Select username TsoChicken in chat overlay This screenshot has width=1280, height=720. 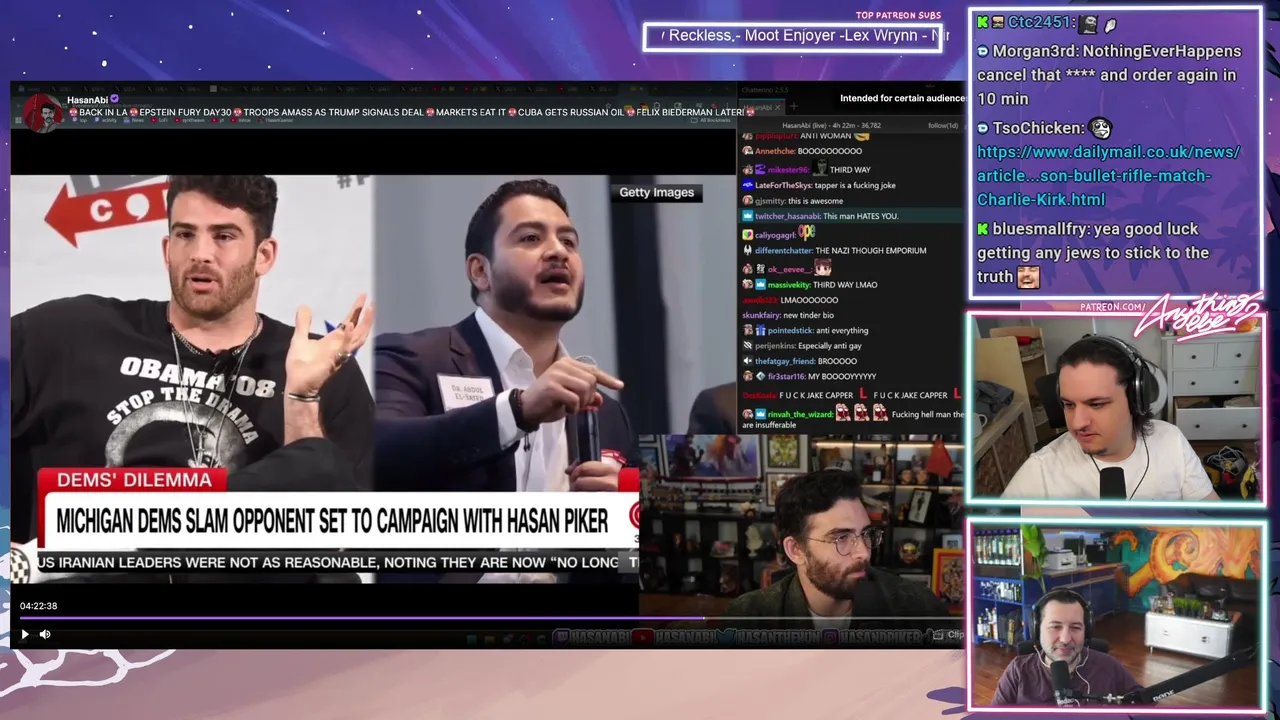pyautogui.click(x=1037, y=128)
